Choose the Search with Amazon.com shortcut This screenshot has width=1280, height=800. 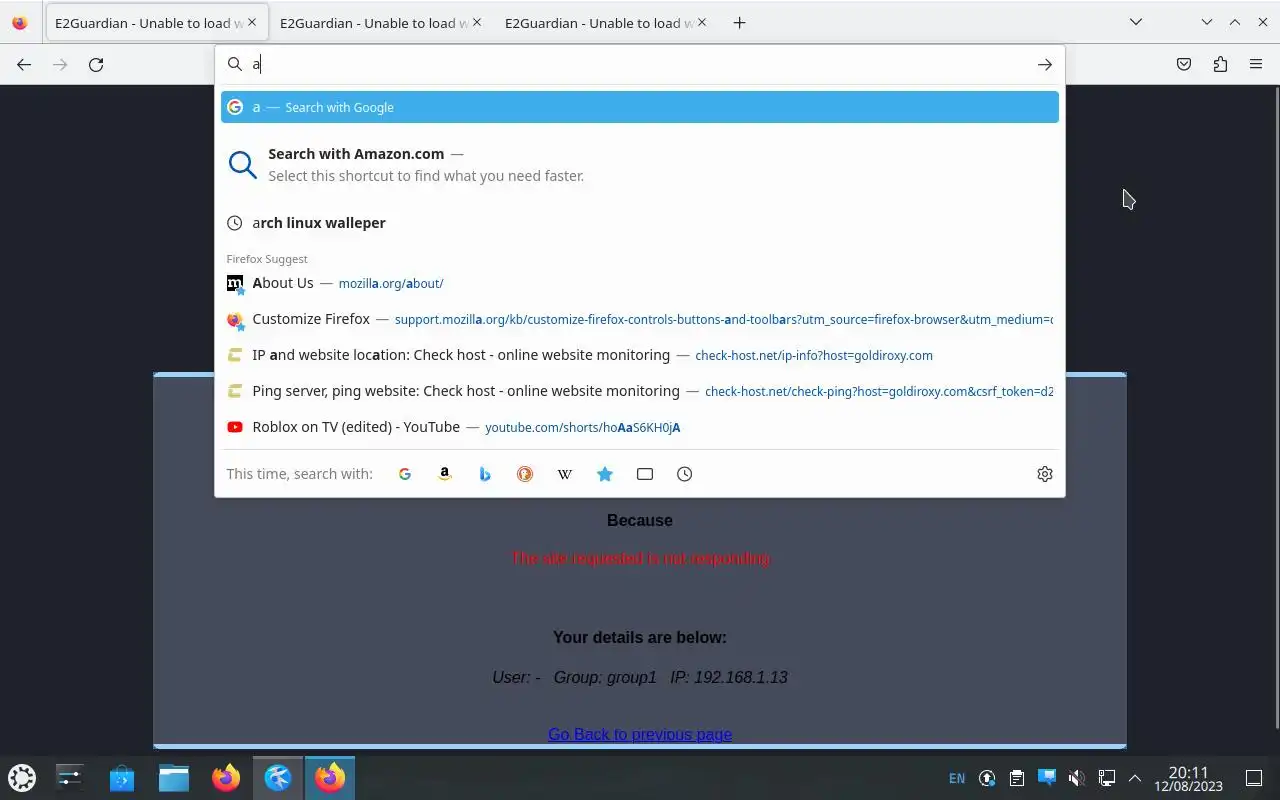pyautogui.click(x=640, y=164)
